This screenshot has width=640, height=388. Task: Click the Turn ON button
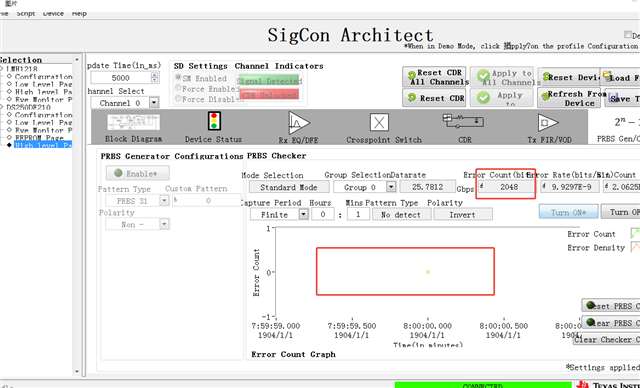569,212
